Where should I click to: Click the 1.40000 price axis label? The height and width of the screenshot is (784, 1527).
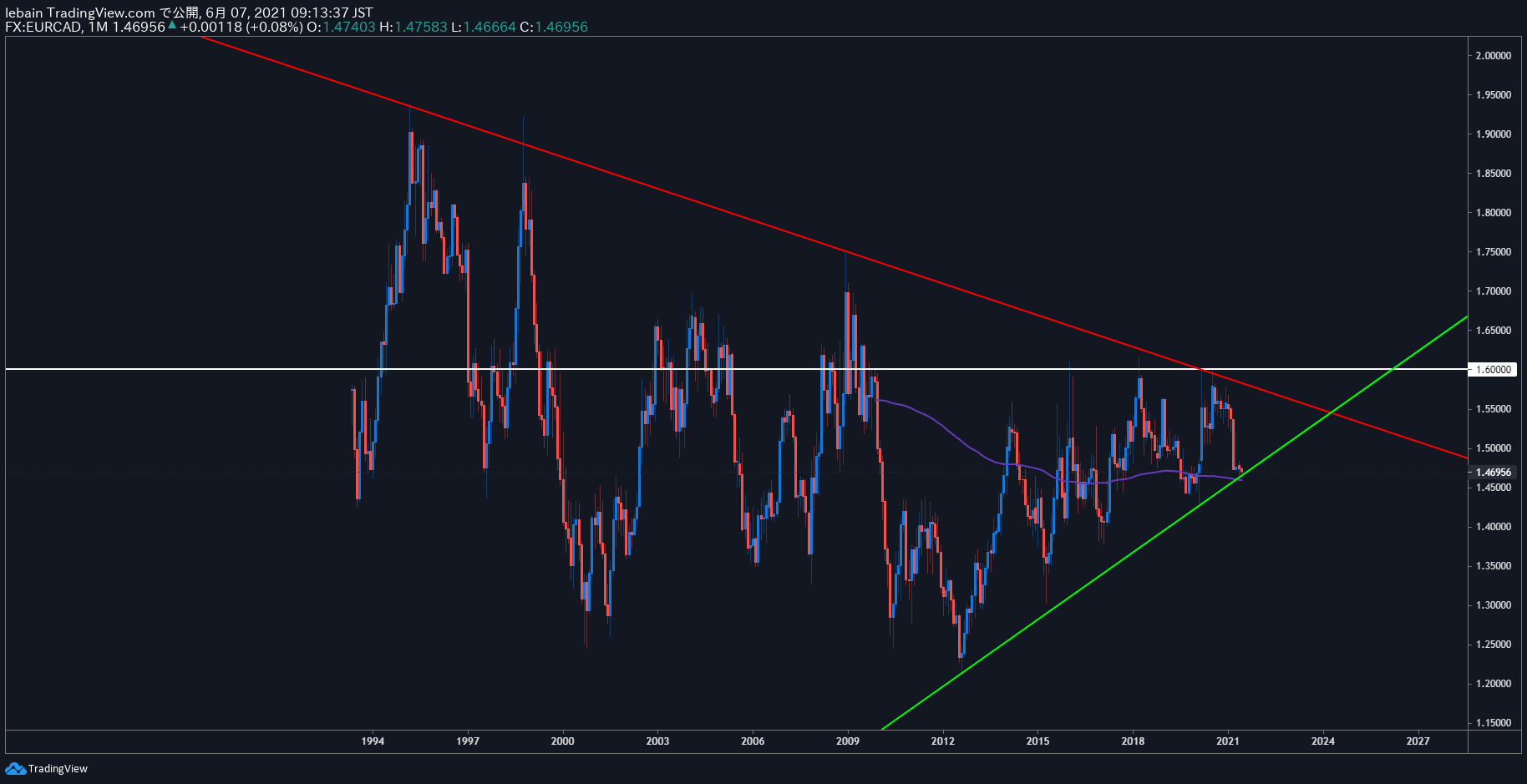(1494, 527)
